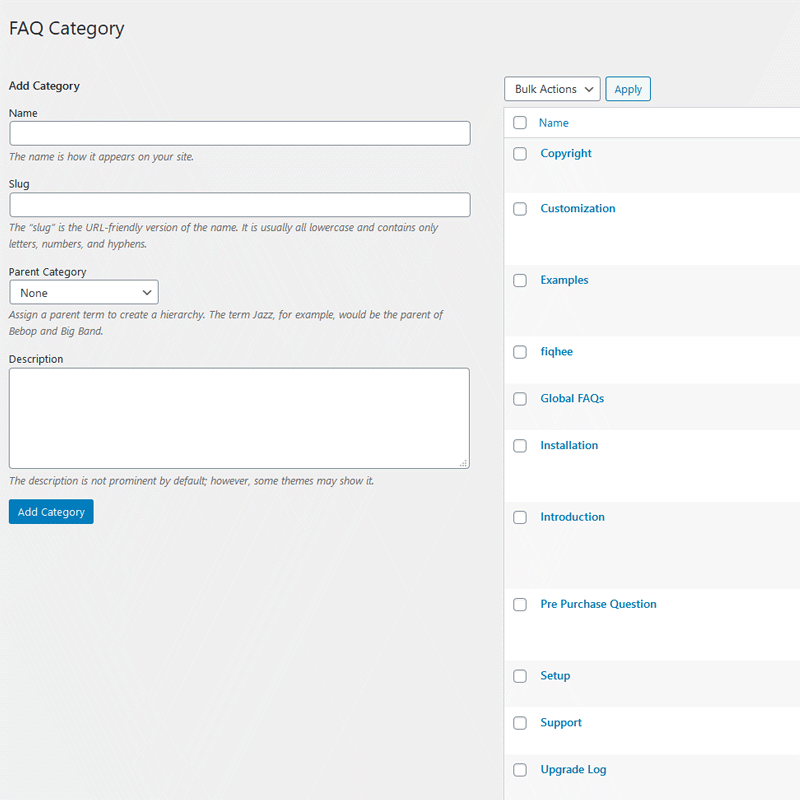The height and width of the screenshot is (800, 800).
Task: Tick the Support category checkbox
Action: coord(519,722)
